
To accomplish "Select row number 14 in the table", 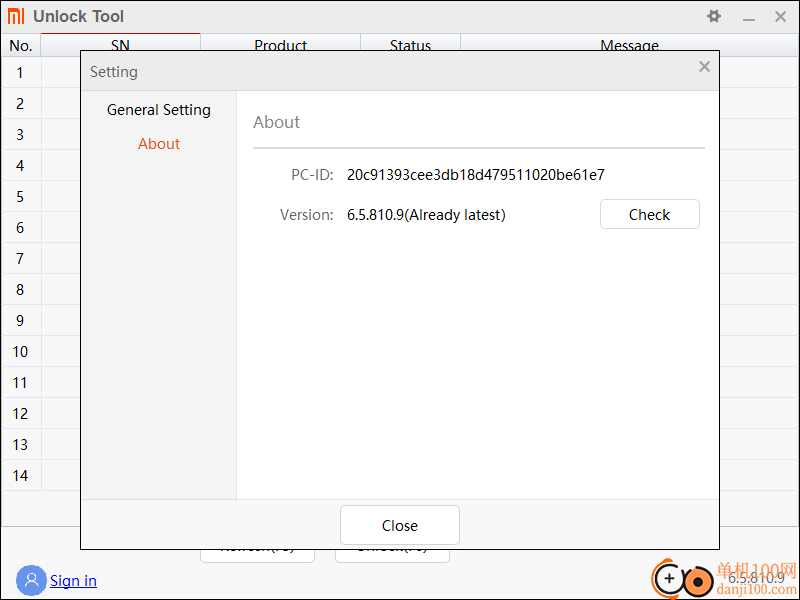I will tap(20, 476).
